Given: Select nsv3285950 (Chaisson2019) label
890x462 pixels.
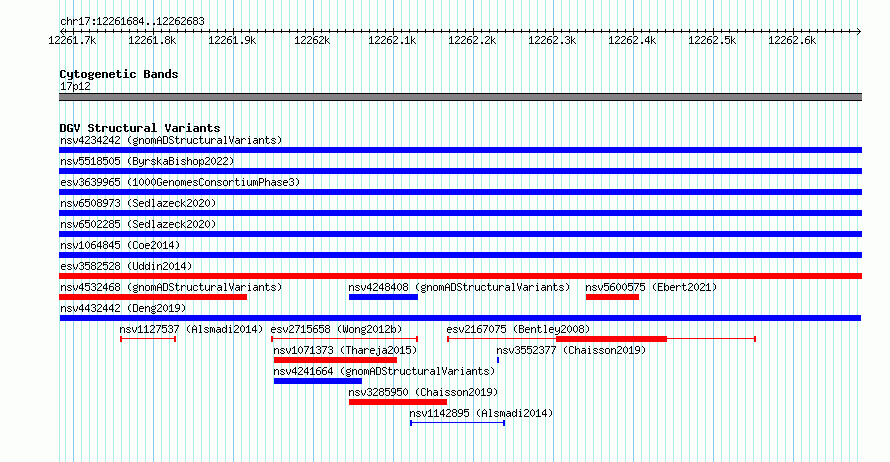Looking at the screenshot, I should point(423,392).
